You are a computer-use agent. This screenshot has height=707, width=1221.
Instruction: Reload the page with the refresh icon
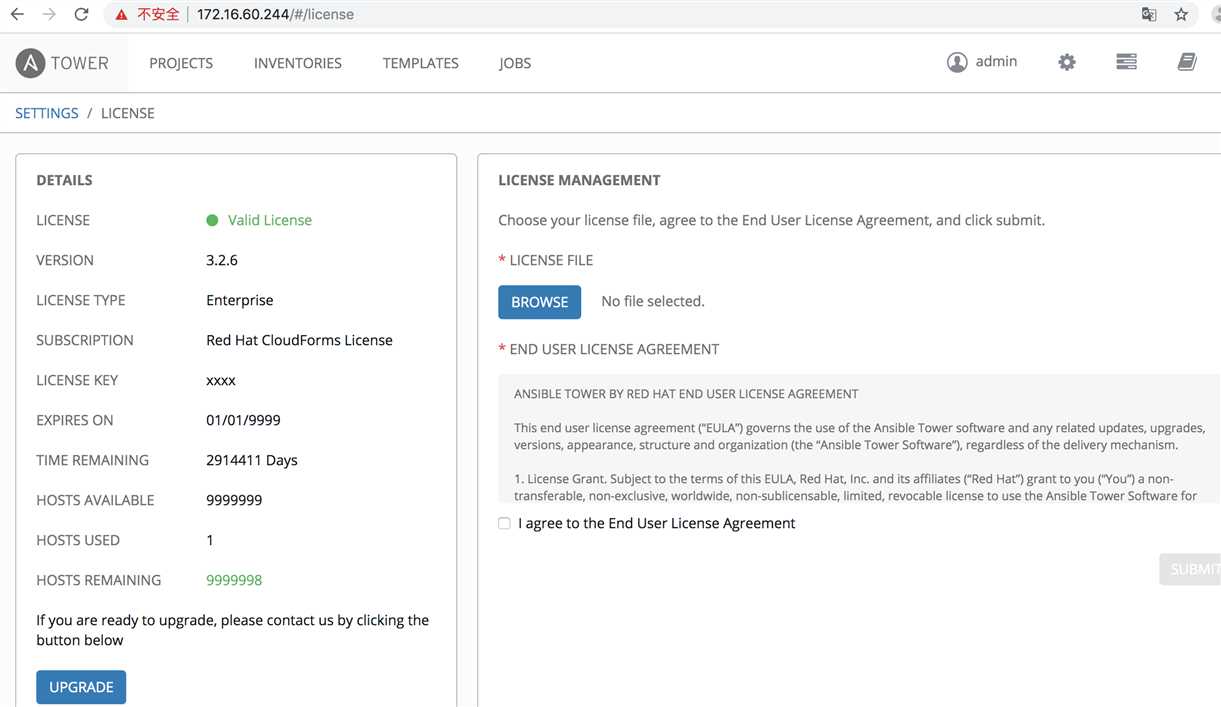point(81,15)
